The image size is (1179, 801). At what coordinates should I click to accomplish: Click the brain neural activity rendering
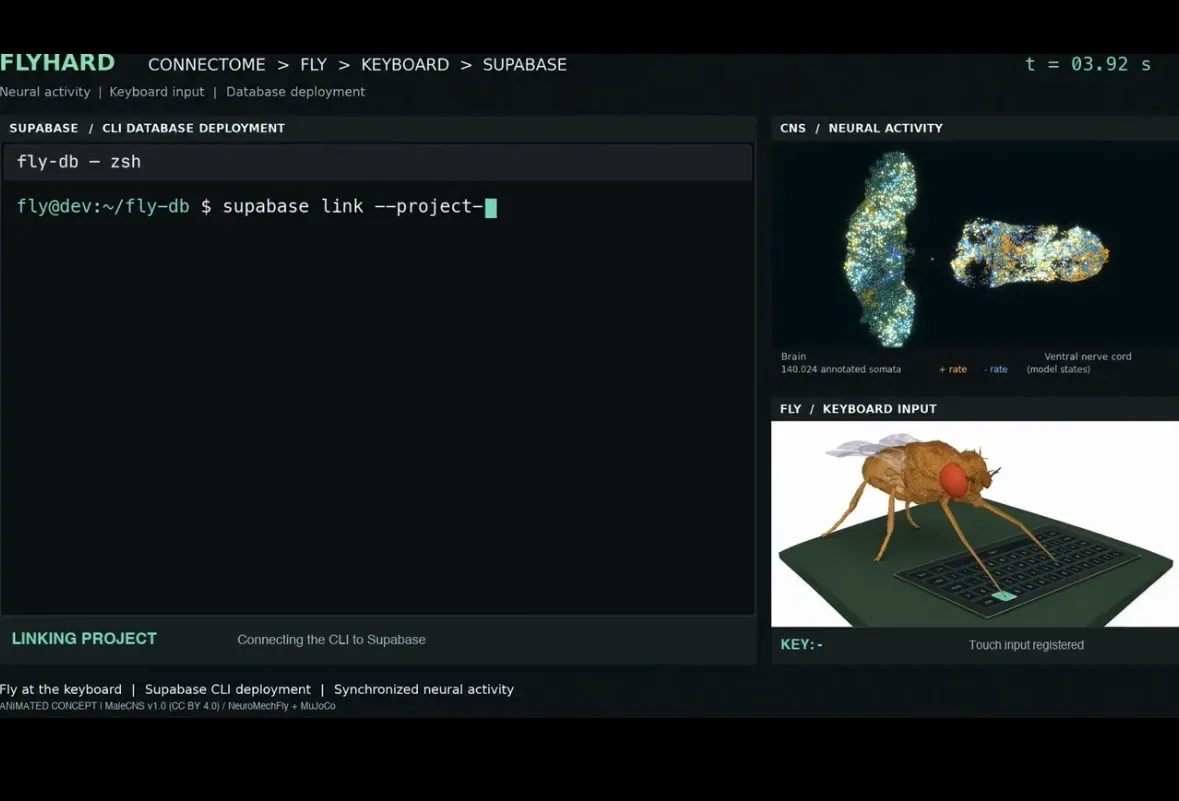click(881, 248)
